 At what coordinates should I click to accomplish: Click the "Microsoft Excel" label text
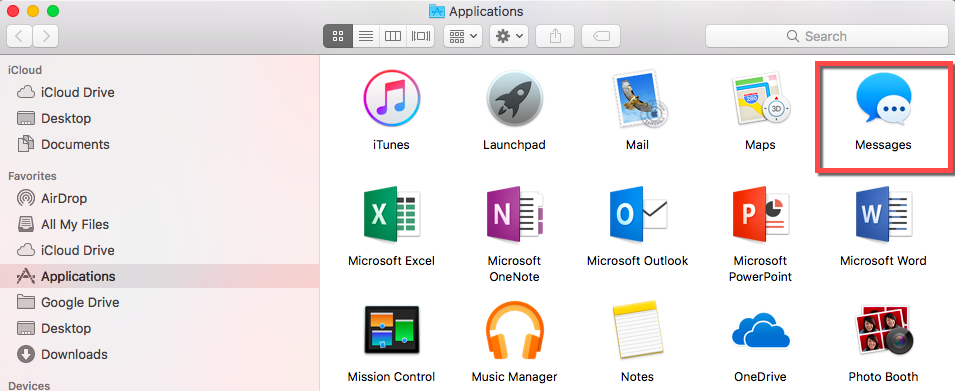click(x=392, y=261)
